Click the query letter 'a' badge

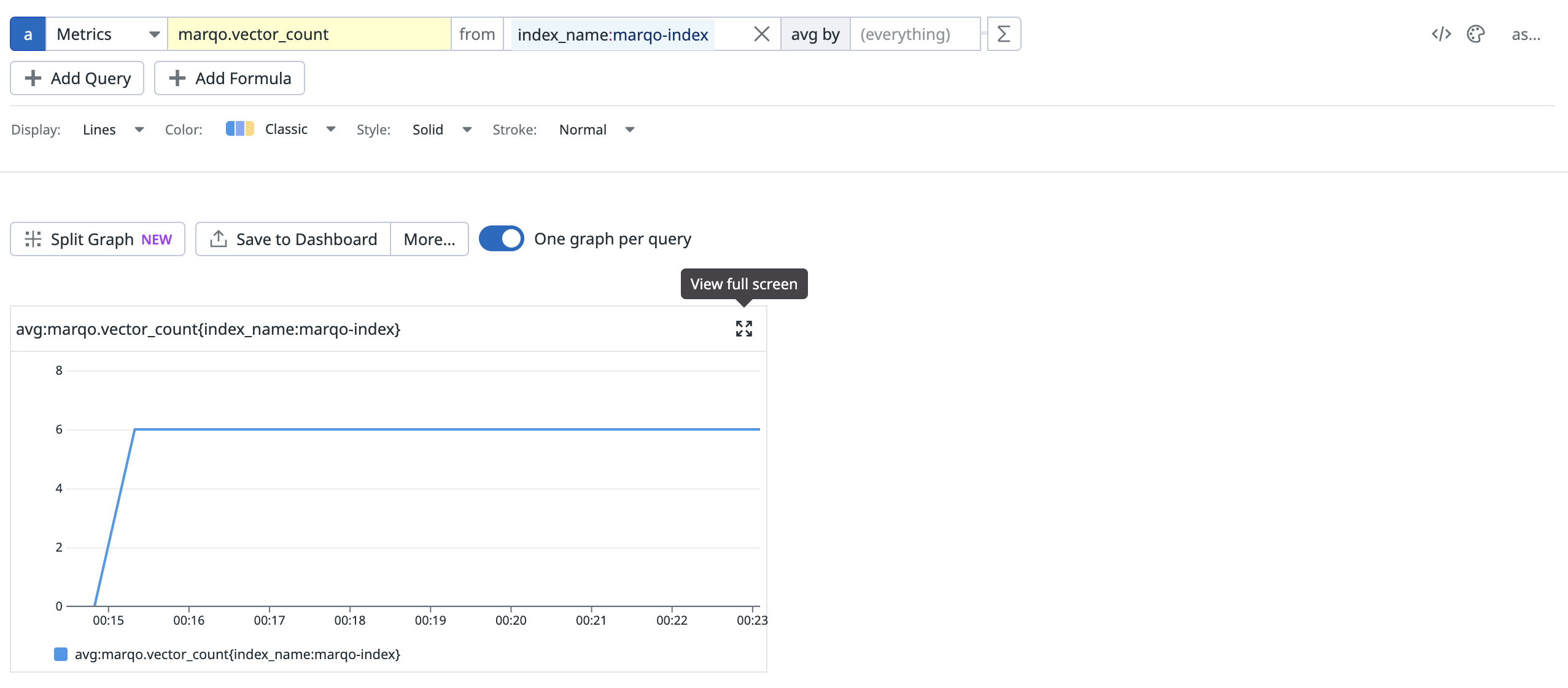click(28, 34)
